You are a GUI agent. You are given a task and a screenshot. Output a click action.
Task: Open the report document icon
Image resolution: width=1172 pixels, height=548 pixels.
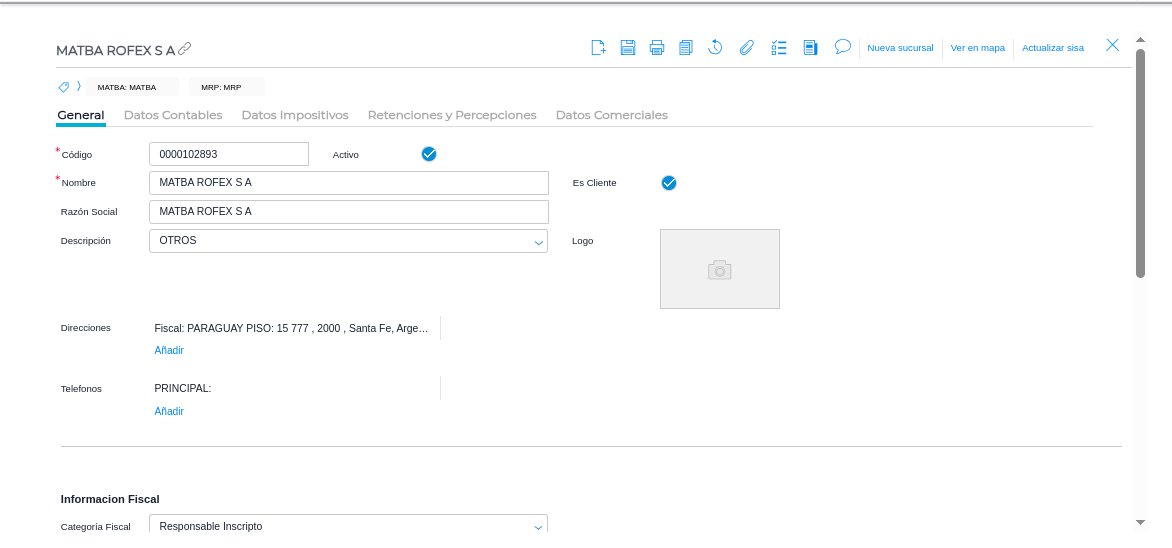[810, 48]
